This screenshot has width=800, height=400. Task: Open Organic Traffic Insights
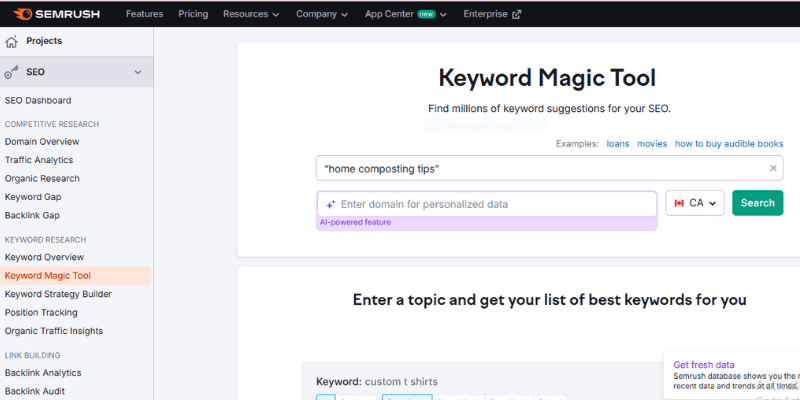pos(54,331)
